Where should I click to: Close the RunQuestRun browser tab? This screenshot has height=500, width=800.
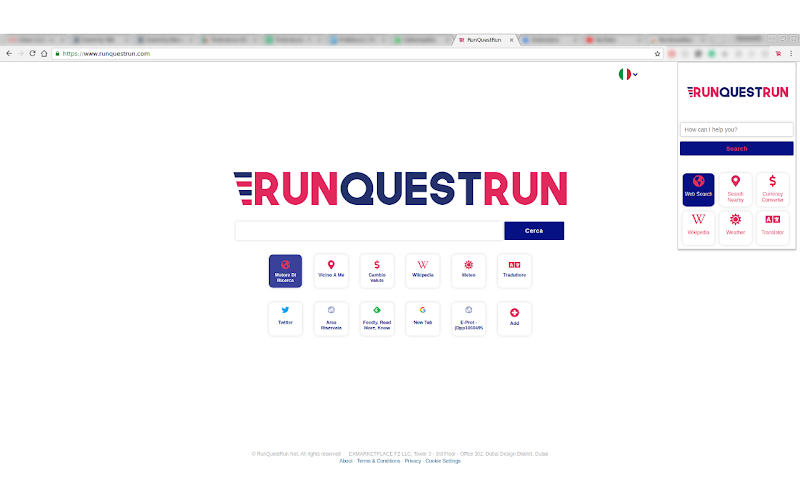coord(511,40)
